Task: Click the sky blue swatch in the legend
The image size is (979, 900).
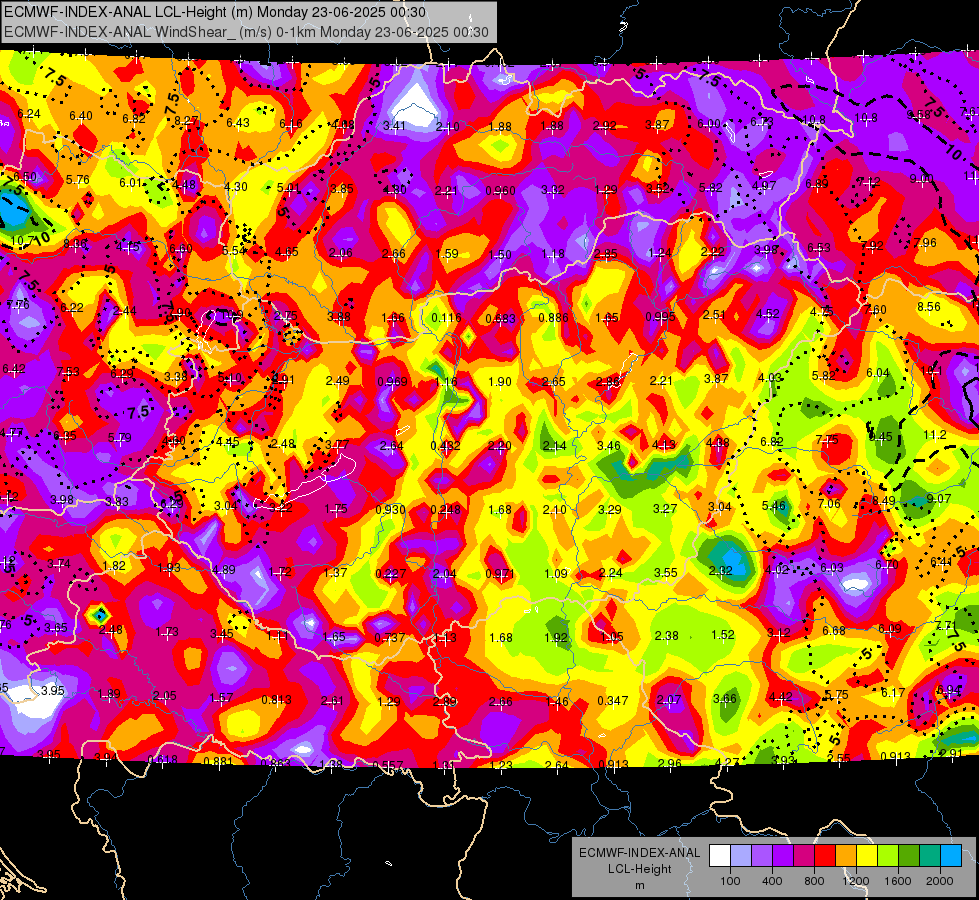Action: point(951,856)
